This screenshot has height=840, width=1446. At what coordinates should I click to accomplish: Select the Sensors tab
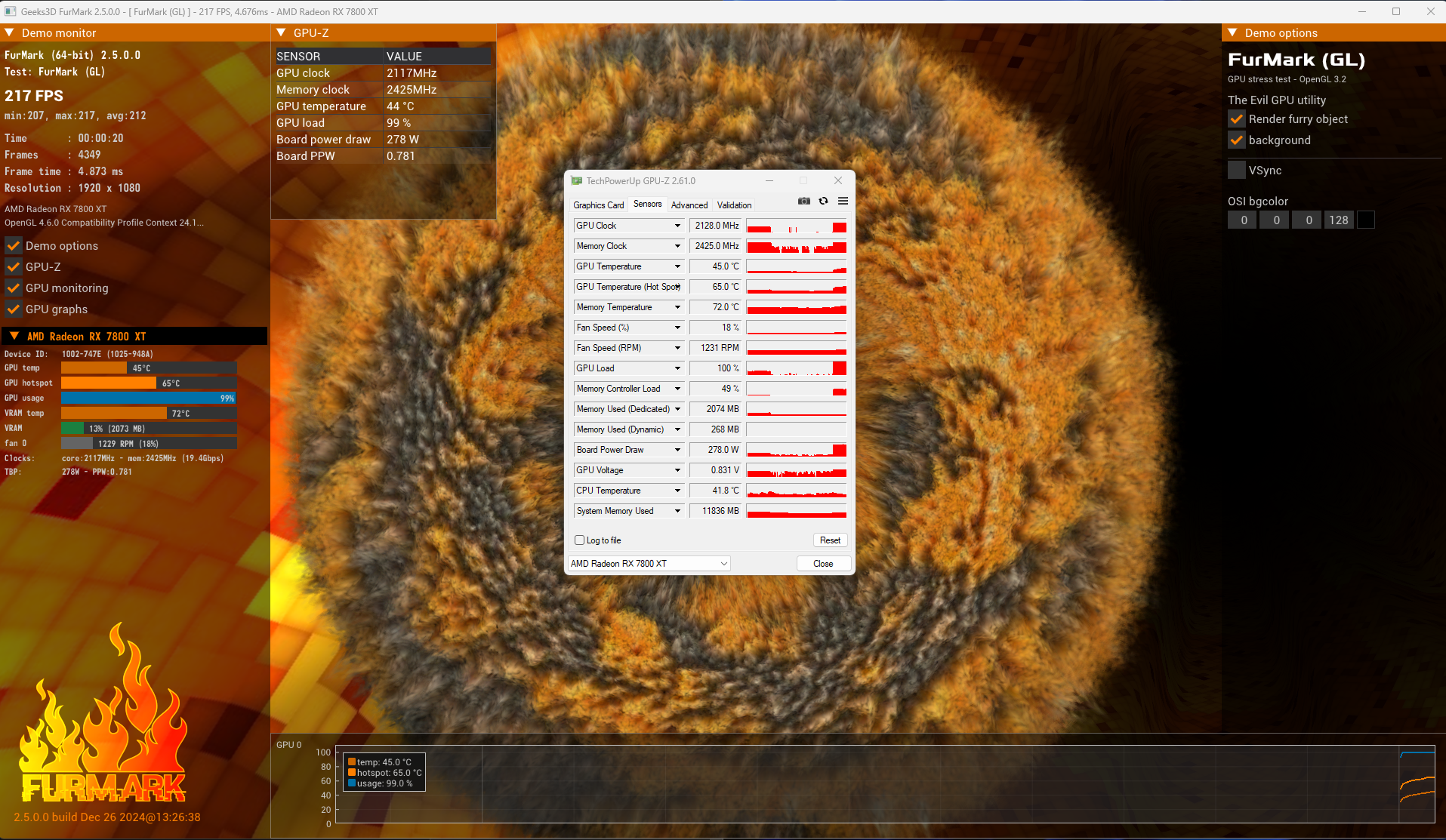647,204
